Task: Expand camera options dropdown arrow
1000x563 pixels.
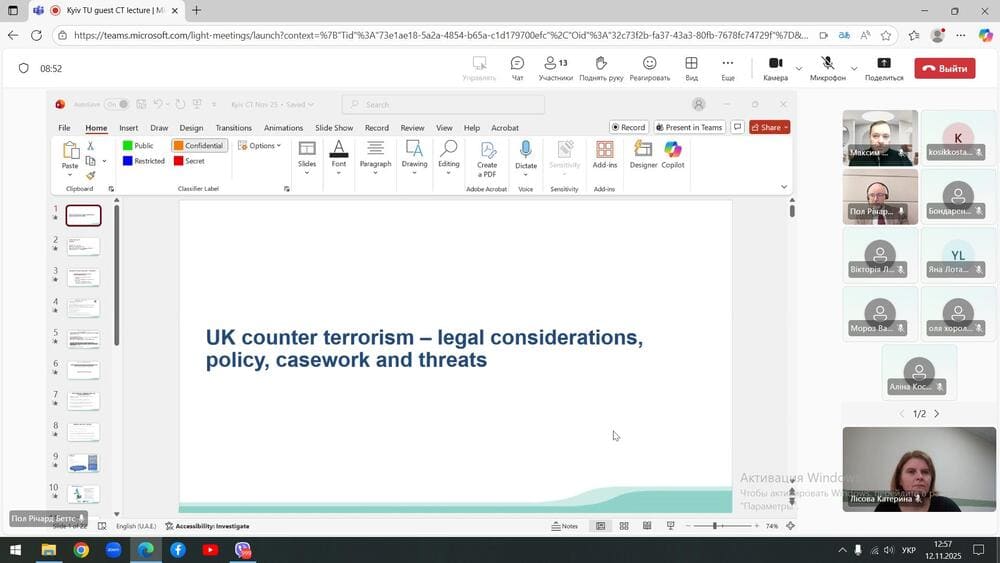Action: point(798,69)
